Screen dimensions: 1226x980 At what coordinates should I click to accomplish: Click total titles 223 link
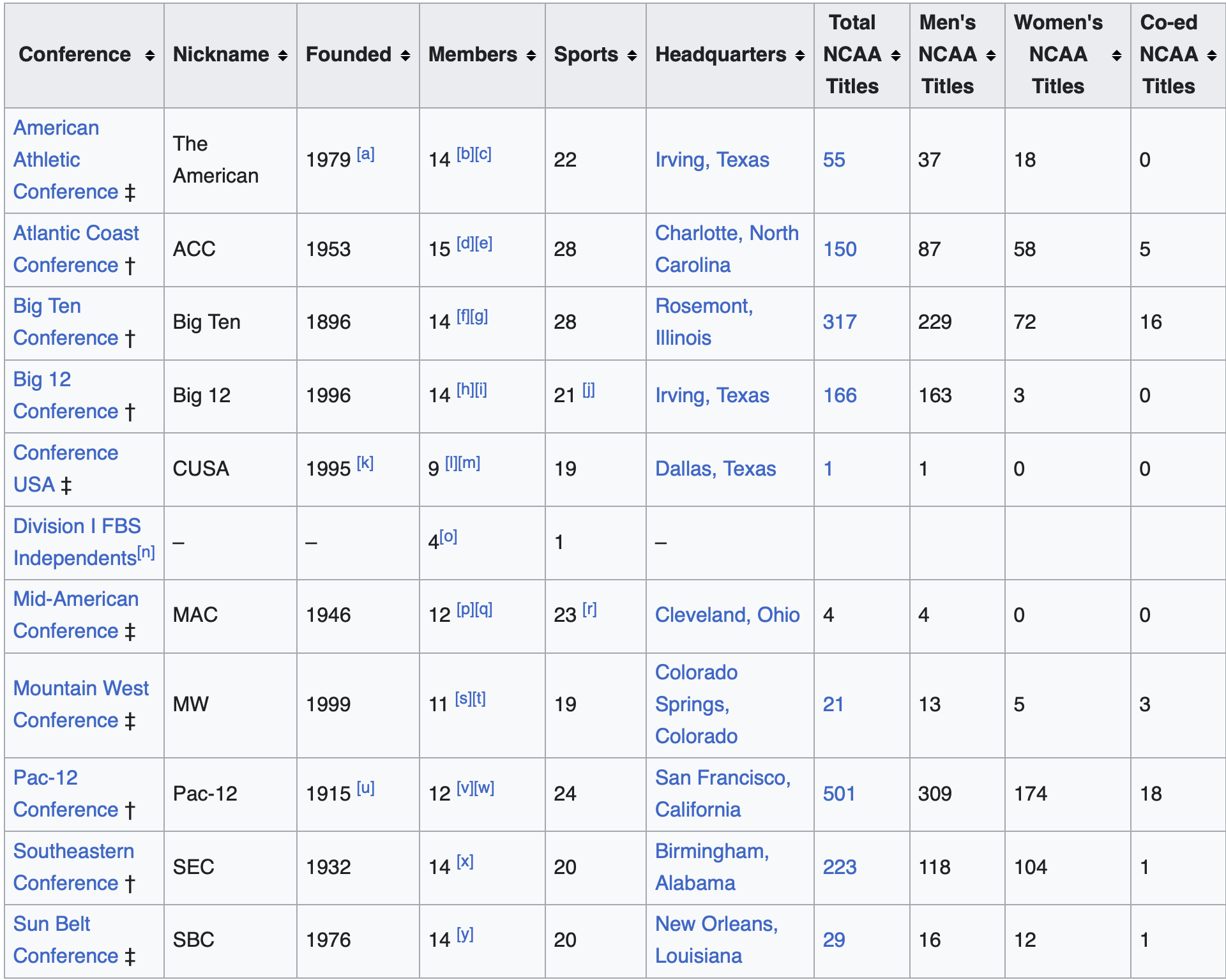point(840,867)
